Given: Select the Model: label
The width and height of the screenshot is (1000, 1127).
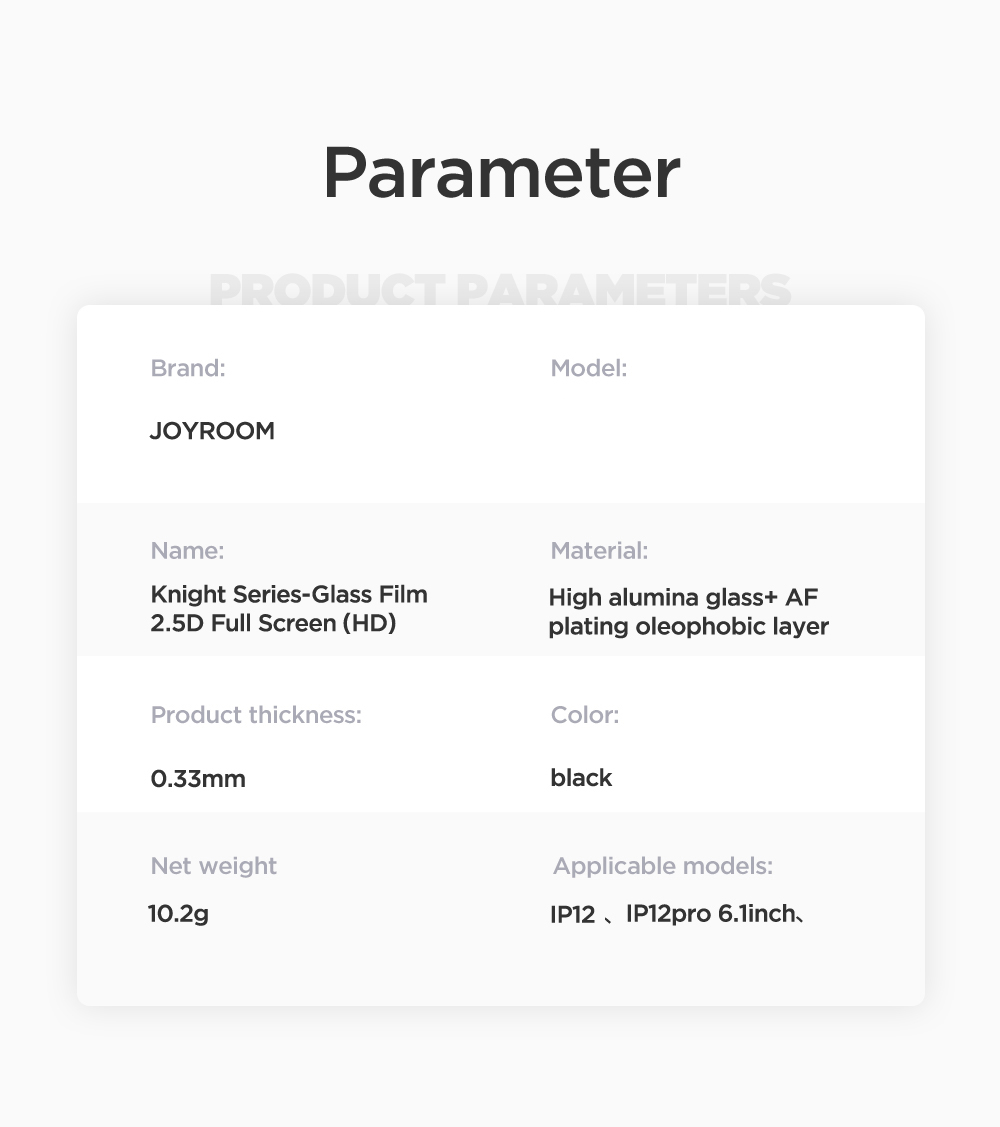Looking at the screenshot, I should [x=589, y=368].
